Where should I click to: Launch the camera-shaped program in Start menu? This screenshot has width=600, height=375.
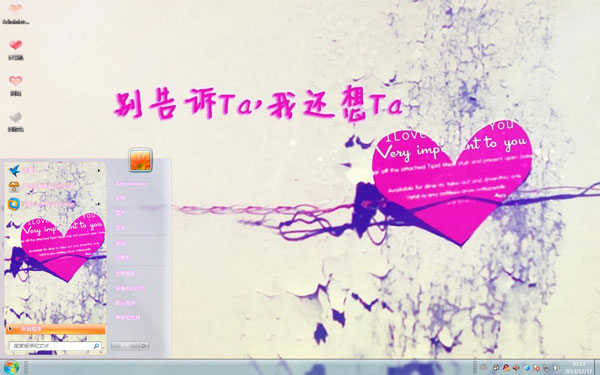(15, 187)
